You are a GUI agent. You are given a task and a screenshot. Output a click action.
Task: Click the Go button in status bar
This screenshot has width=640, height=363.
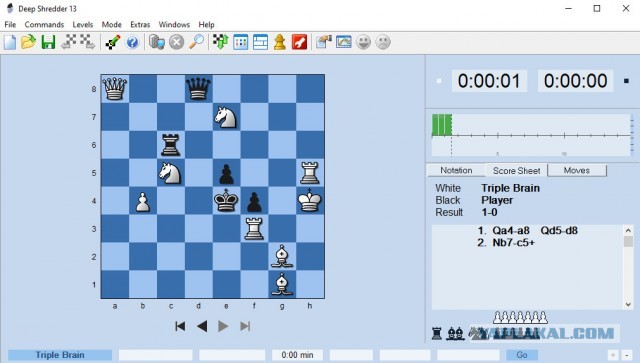point(522,355)
